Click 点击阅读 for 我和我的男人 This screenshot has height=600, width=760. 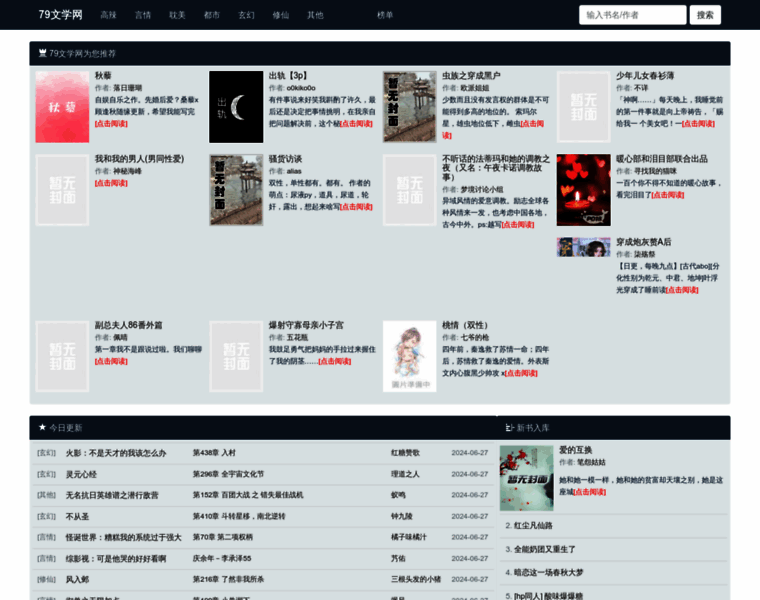[x=111, y=183]
